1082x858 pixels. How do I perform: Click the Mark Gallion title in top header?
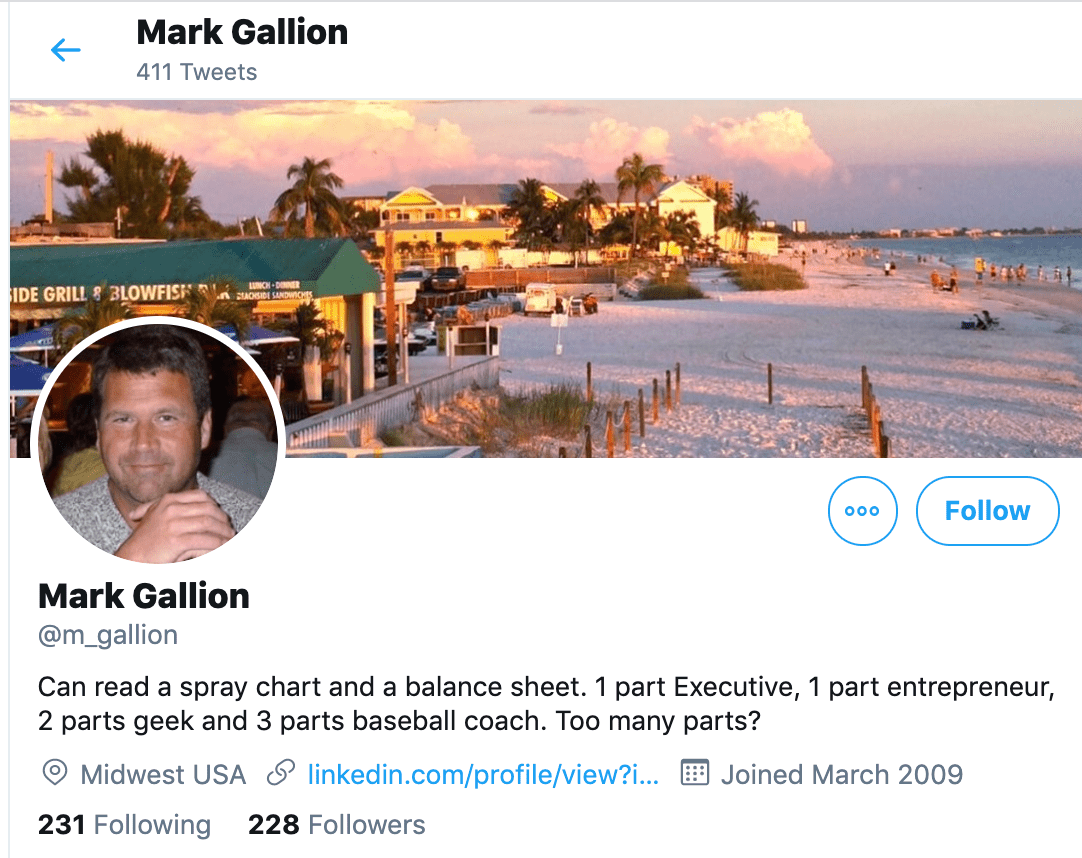pos(242,32)
